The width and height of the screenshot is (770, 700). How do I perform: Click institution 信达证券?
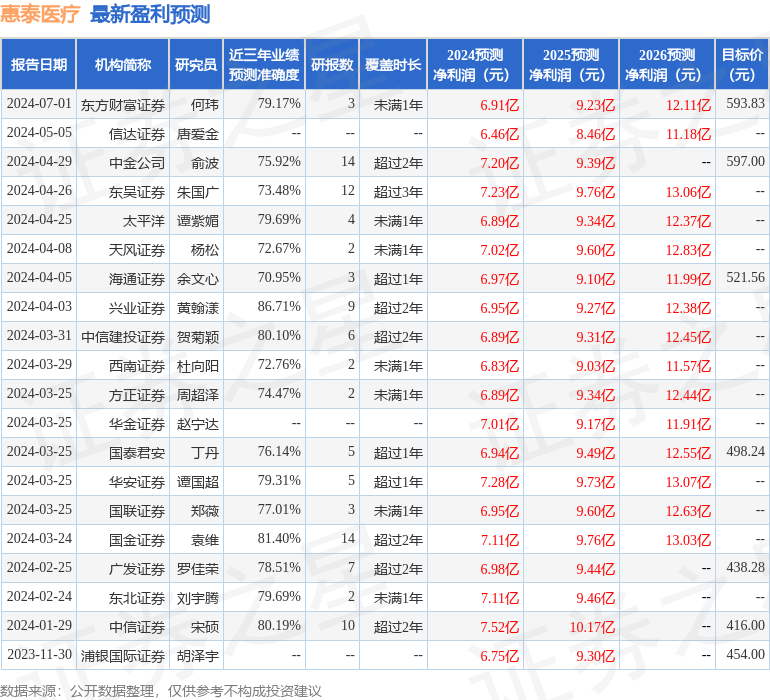click(x=137, y=134)
